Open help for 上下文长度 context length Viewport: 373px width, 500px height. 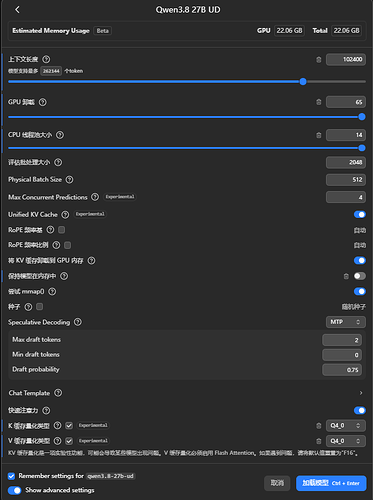click(x=46, y=59)
